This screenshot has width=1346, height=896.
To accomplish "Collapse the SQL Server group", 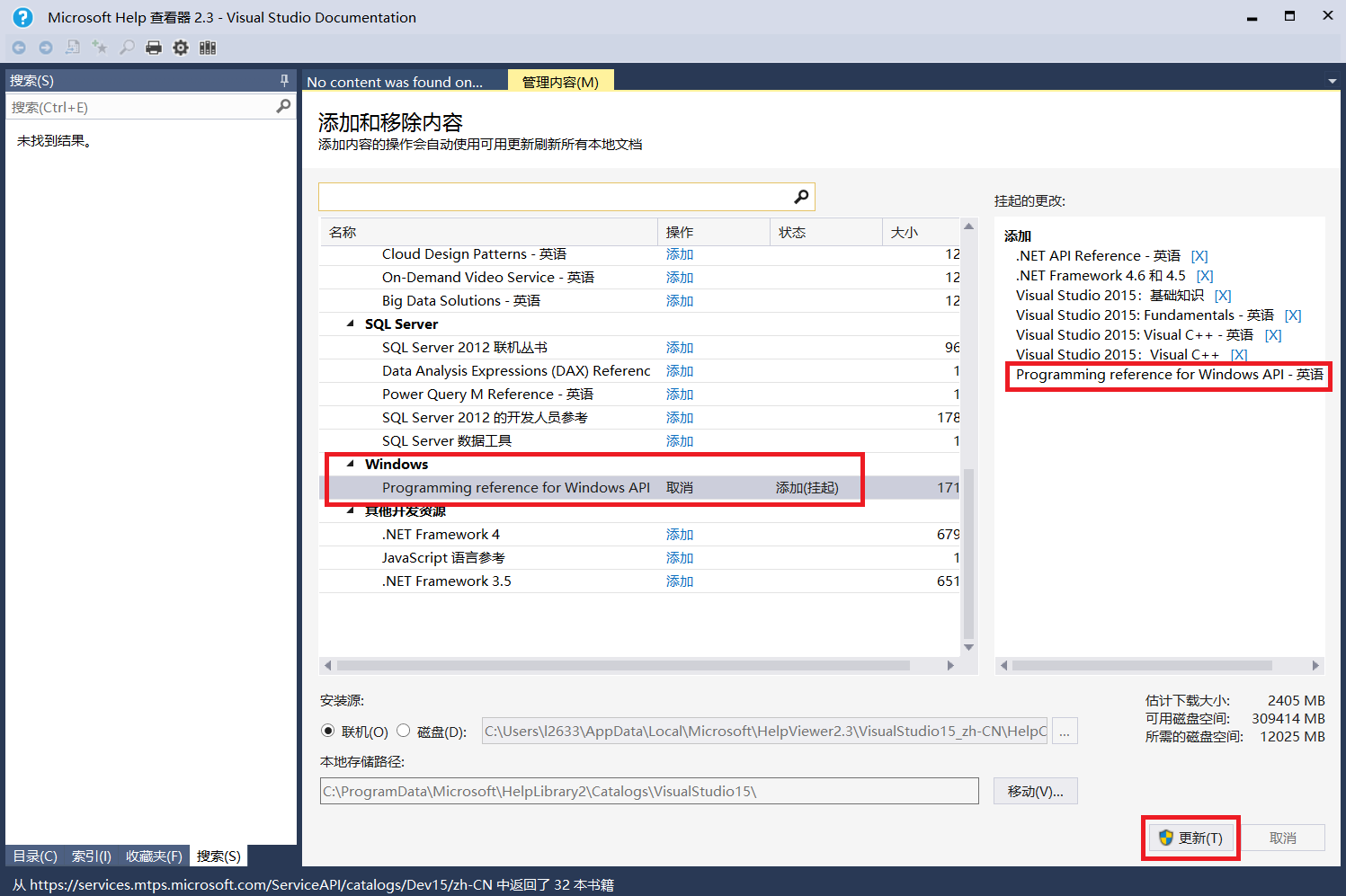I will tap(351, 324).
